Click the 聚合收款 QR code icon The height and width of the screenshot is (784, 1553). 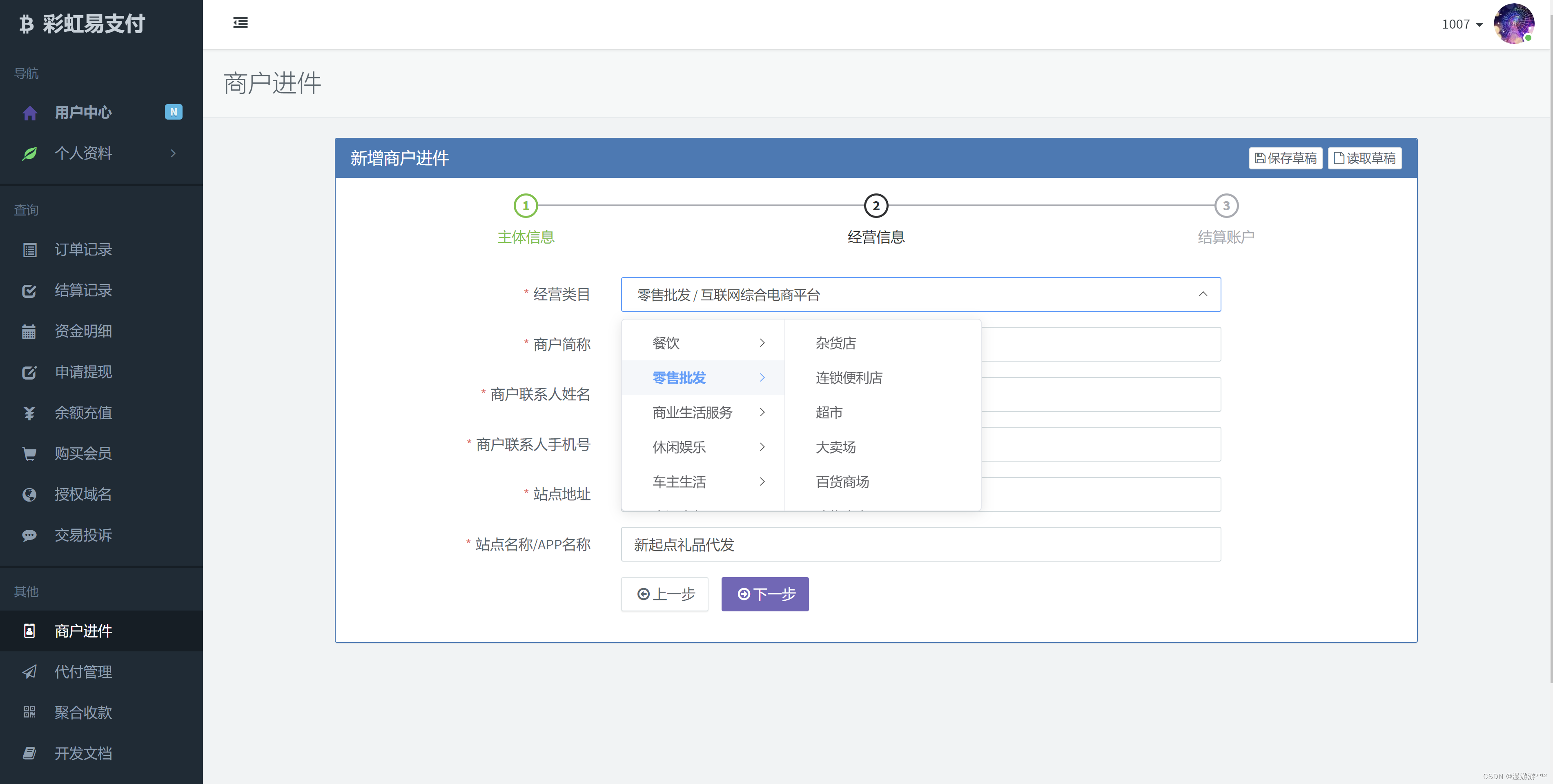(x=29, y=712)
